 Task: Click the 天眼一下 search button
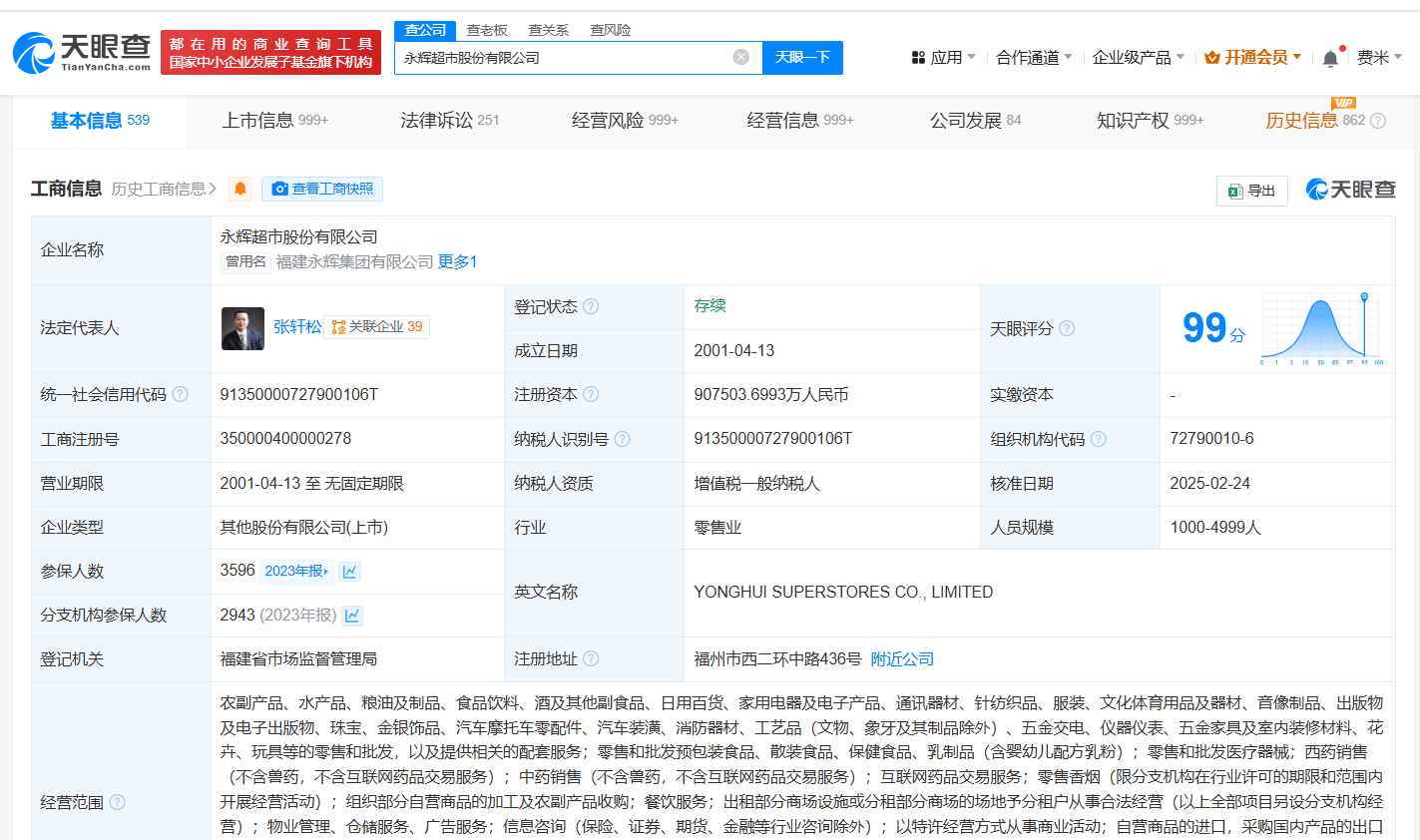pyautogui.click(x=802, y=57)
